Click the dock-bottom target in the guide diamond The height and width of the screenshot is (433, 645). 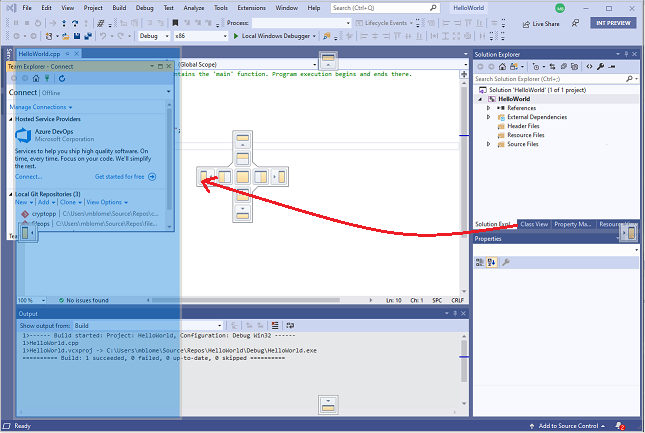(x=242, y=195)
